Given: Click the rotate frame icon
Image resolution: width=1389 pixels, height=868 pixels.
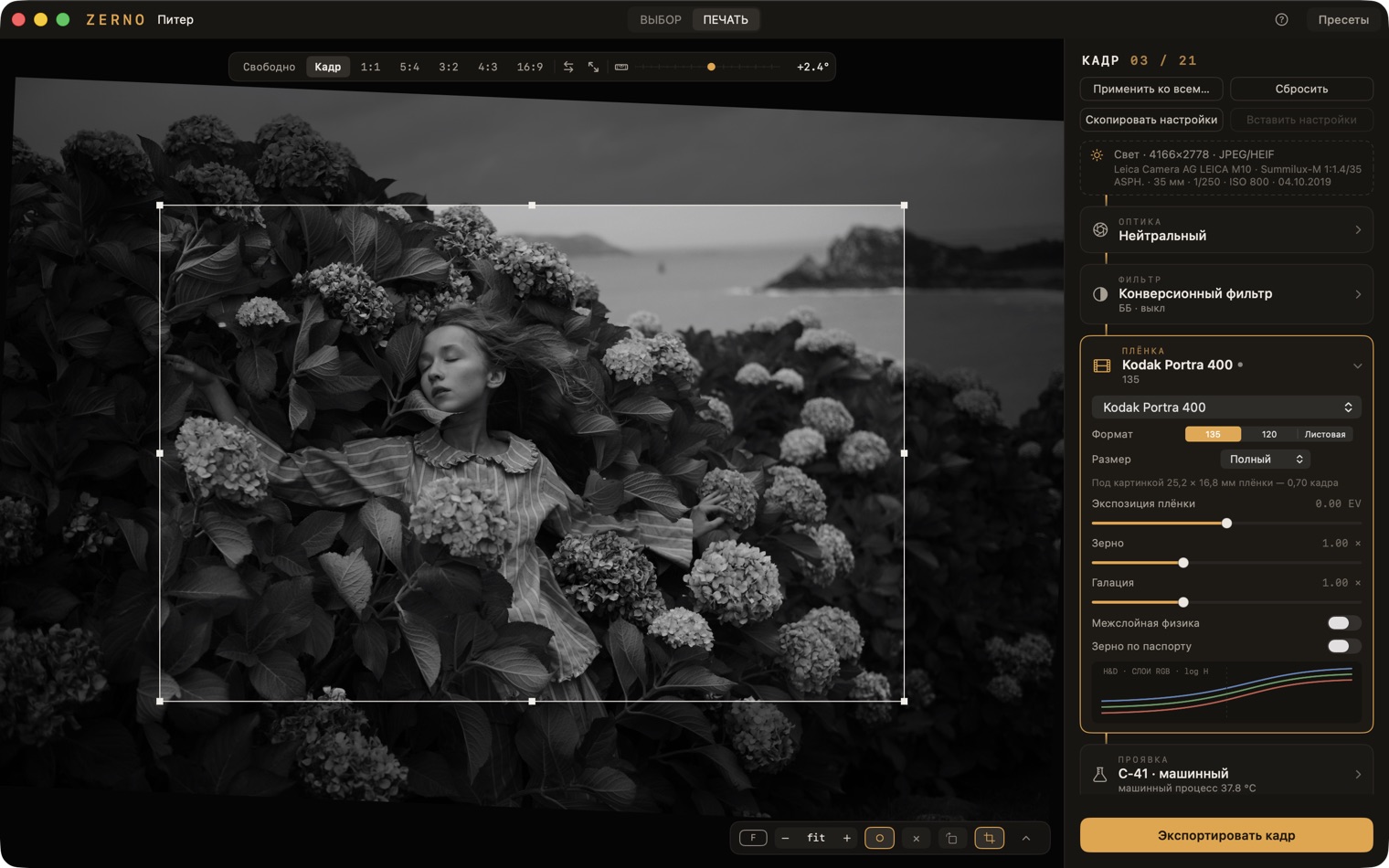Looking at the screenshot, I should [x=952, y=838].
